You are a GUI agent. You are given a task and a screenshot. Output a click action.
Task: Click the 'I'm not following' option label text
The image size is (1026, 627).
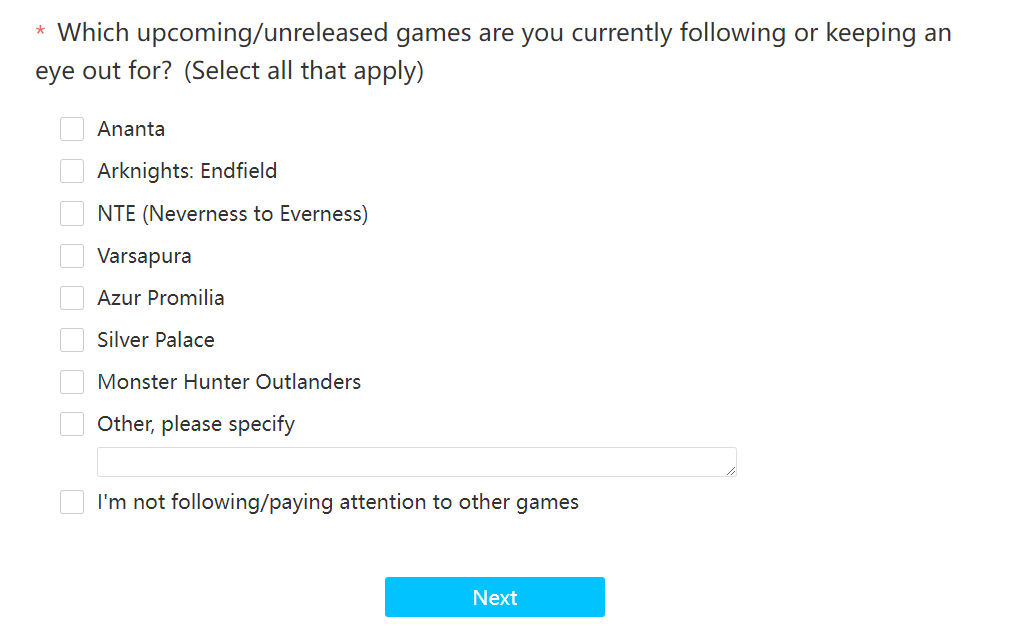click(338, 503)
